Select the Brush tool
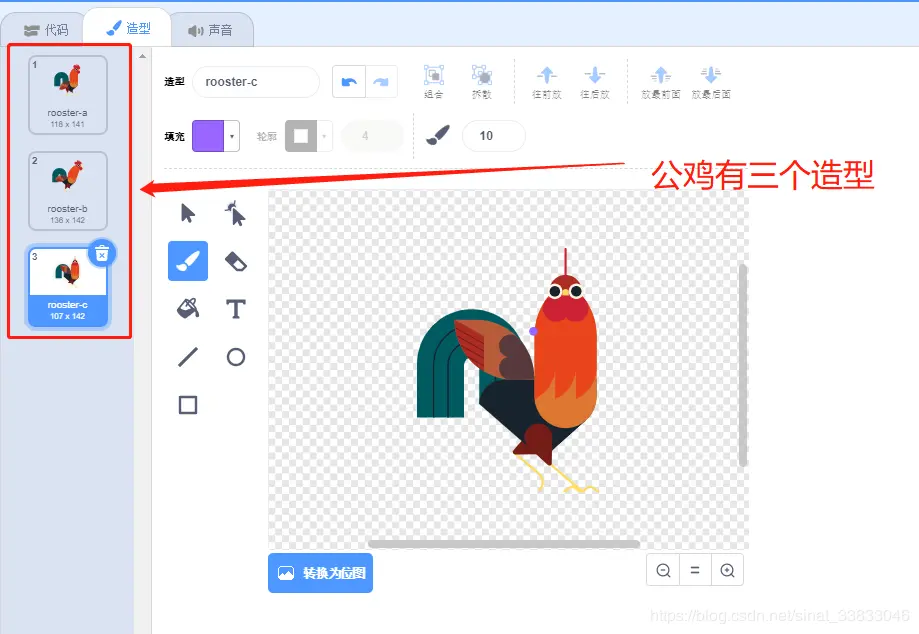Screen dimensions: 919x634 coord(188,261)
